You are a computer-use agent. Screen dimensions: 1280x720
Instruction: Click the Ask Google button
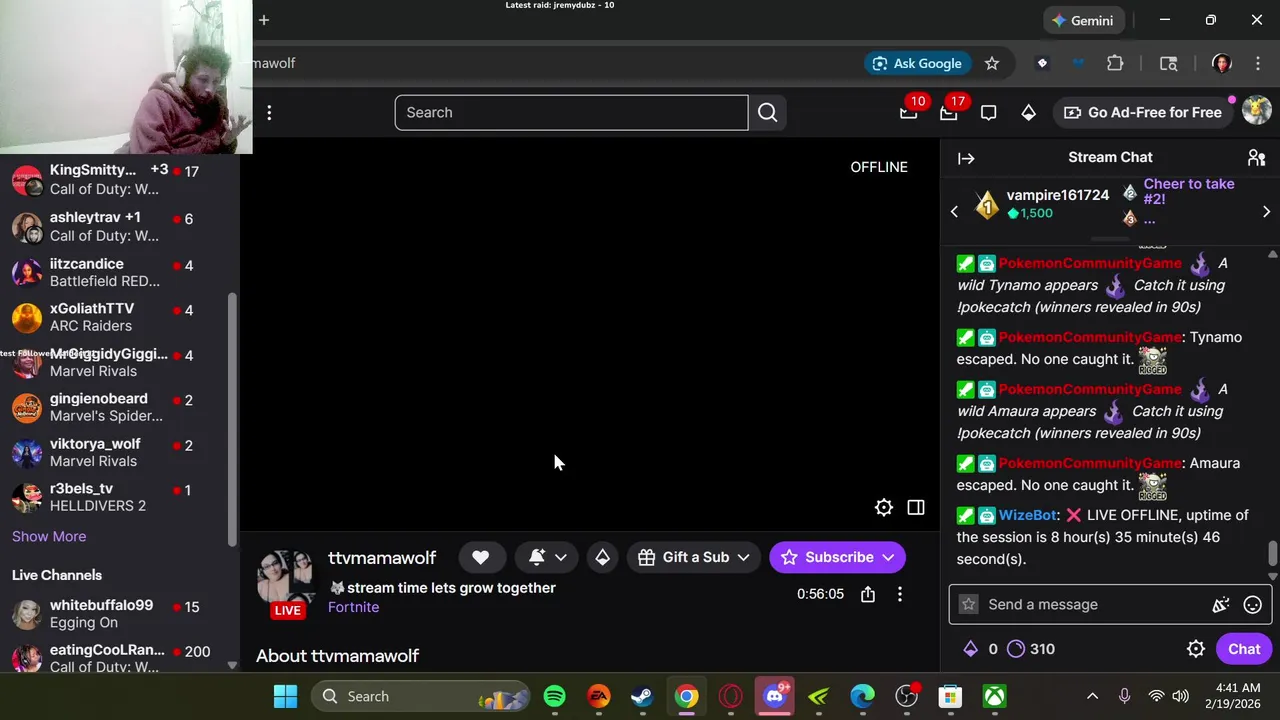917,63
